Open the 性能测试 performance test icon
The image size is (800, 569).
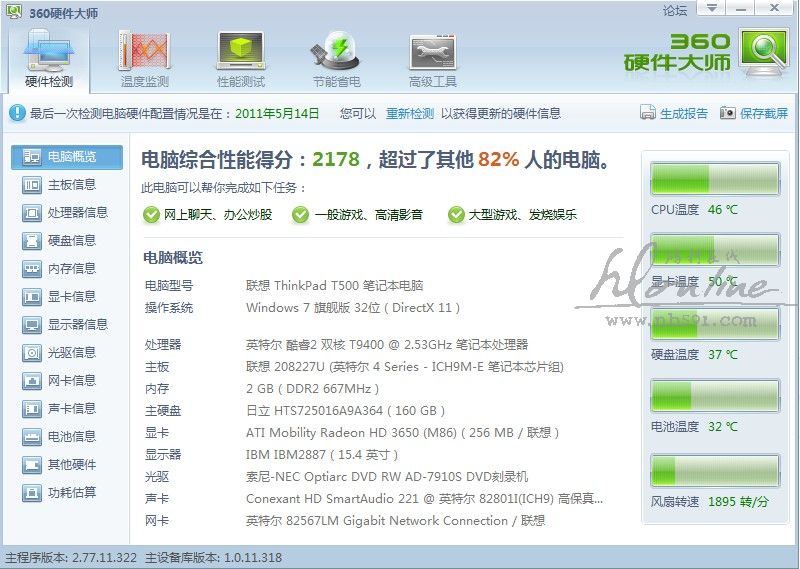(x=241, y=50)
